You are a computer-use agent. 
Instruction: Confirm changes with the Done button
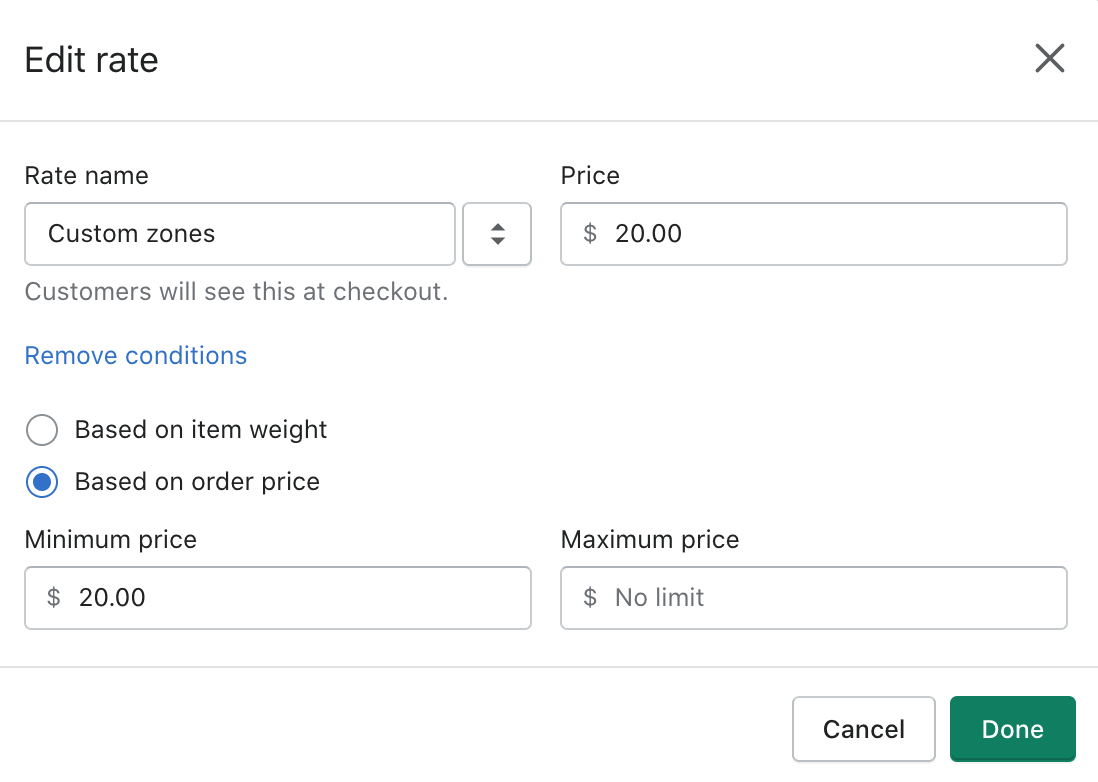[x=1013, y=729]
